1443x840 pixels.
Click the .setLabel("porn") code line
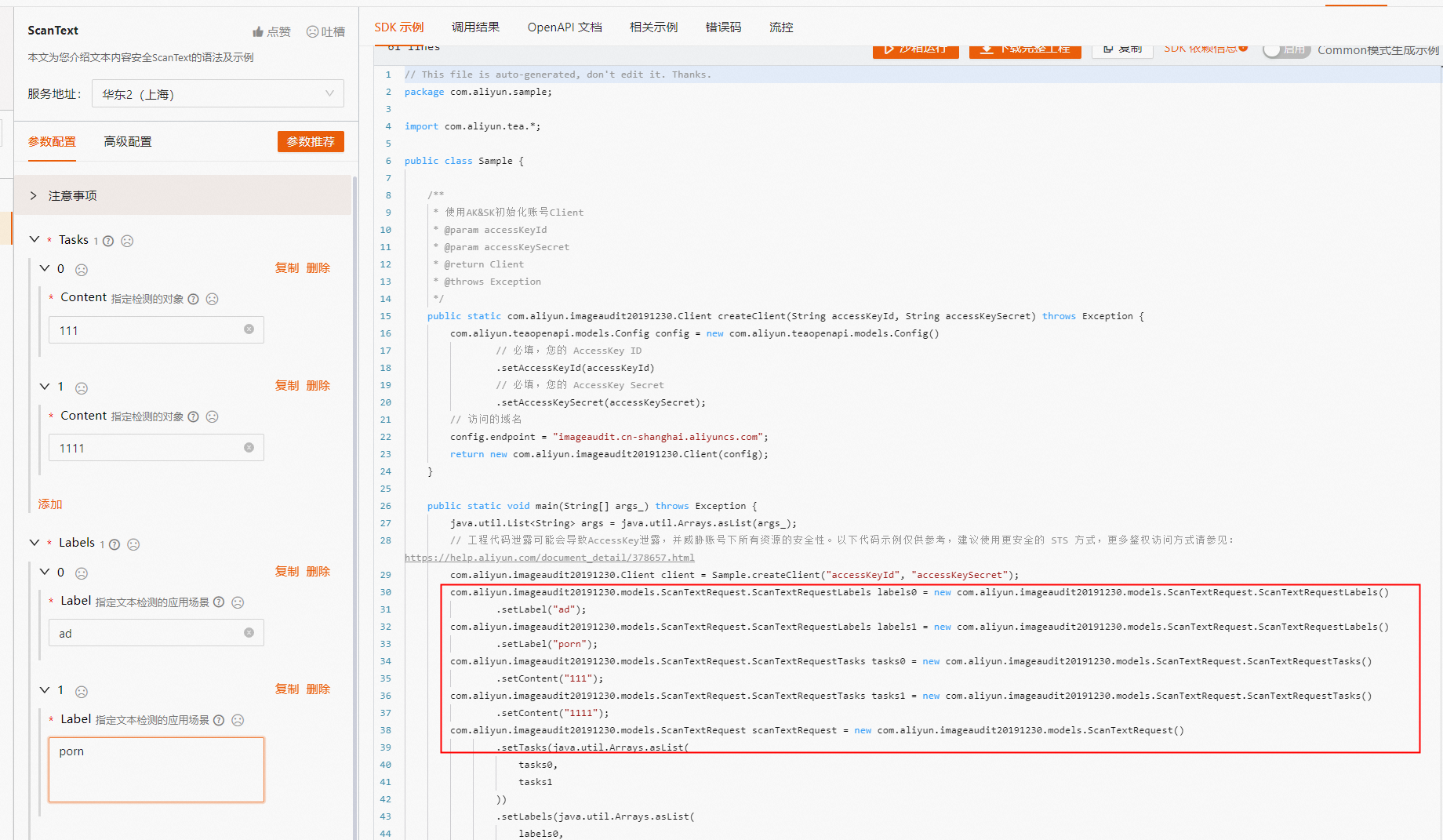click(x=547, y=644)
